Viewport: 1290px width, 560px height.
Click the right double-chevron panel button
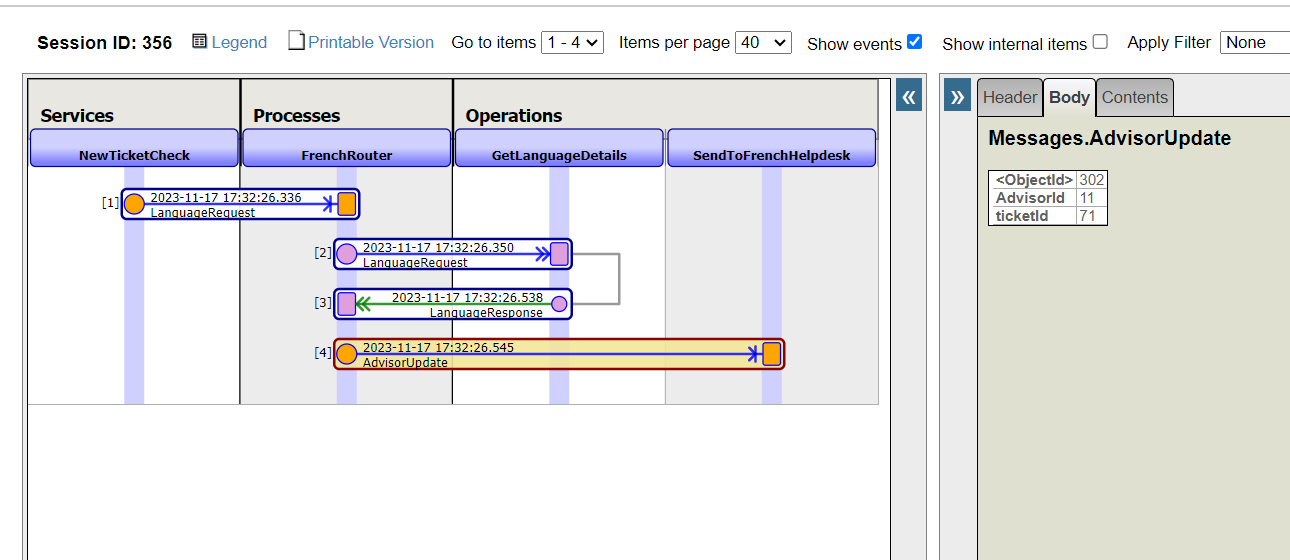[957, 96]
